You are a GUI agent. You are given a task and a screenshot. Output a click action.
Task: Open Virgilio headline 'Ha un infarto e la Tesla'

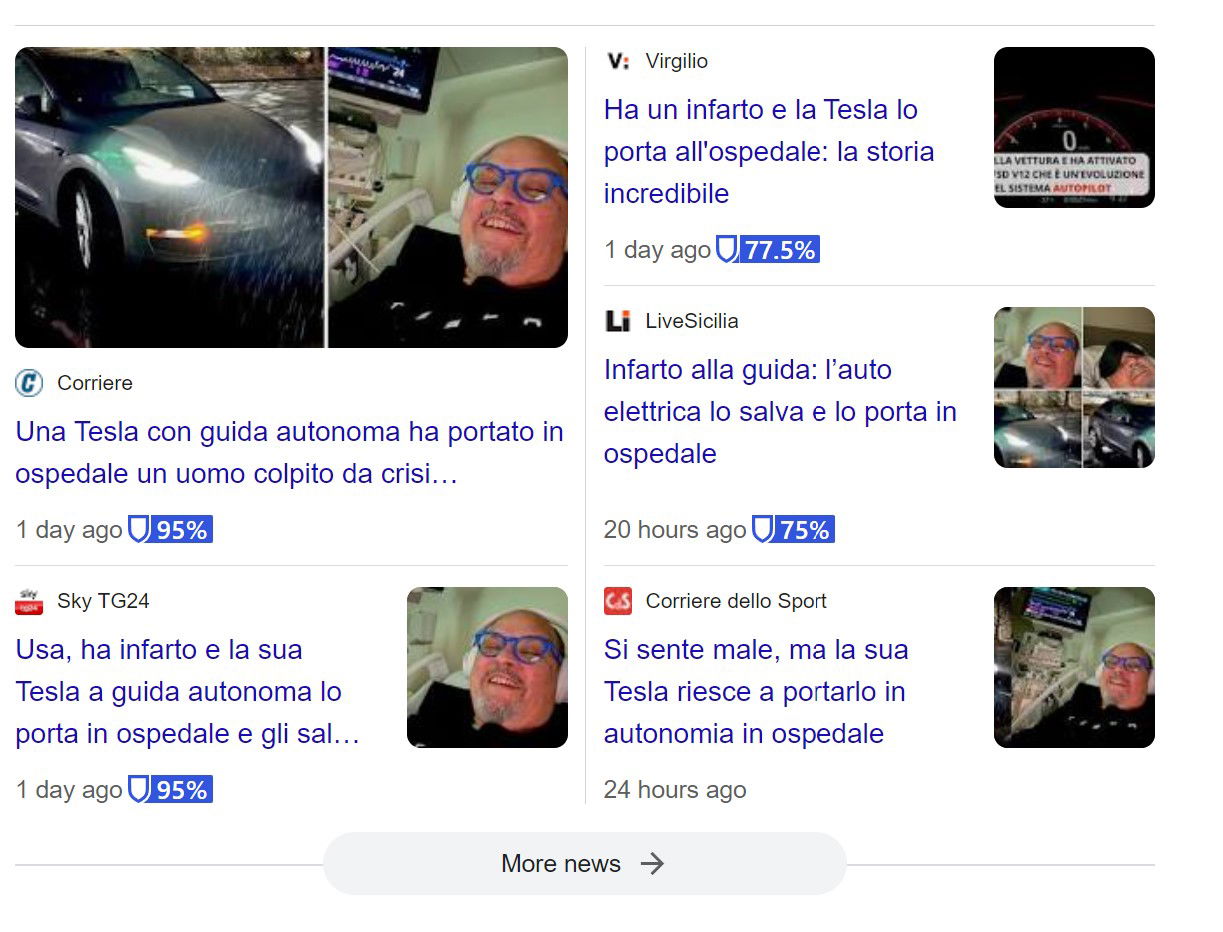768,151
